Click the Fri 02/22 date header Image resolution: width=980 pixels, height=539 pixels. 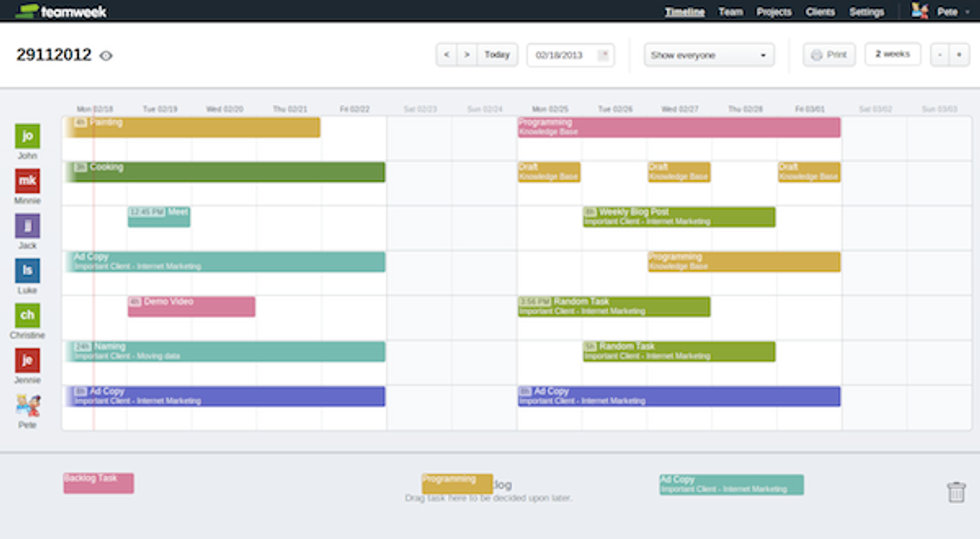point(354,109)
